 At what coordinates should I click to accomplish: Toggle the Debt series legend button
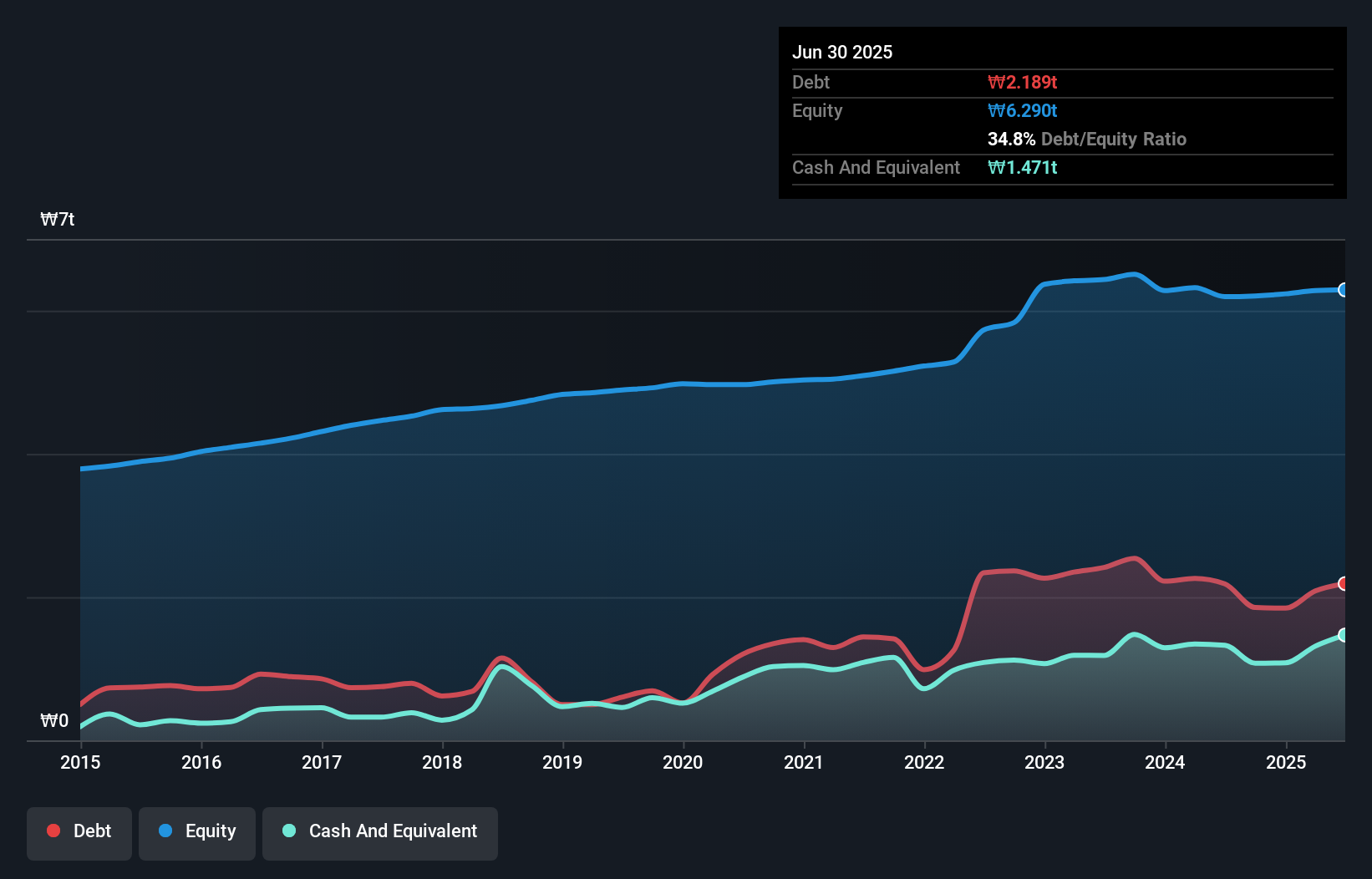click(79, 832)
